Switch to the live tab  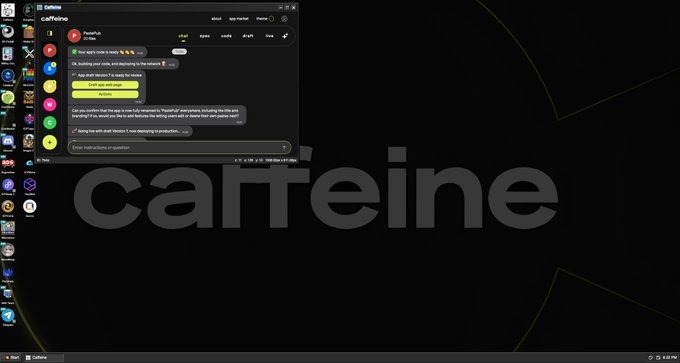point(269,36)
